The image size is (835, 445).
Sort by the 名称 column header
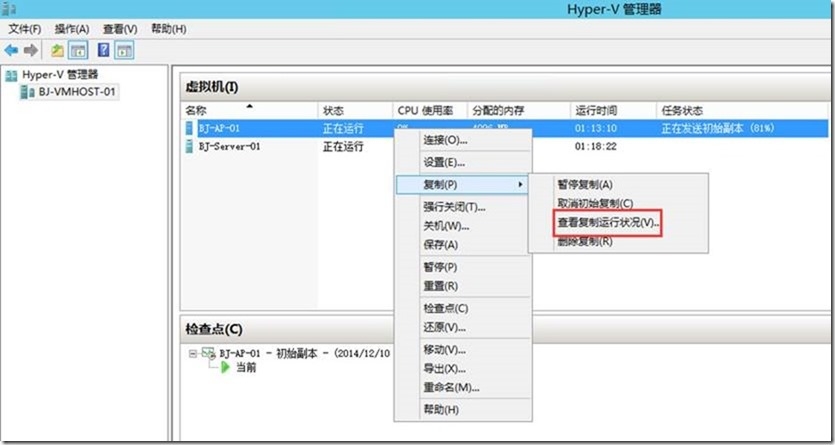pos(249,111)
